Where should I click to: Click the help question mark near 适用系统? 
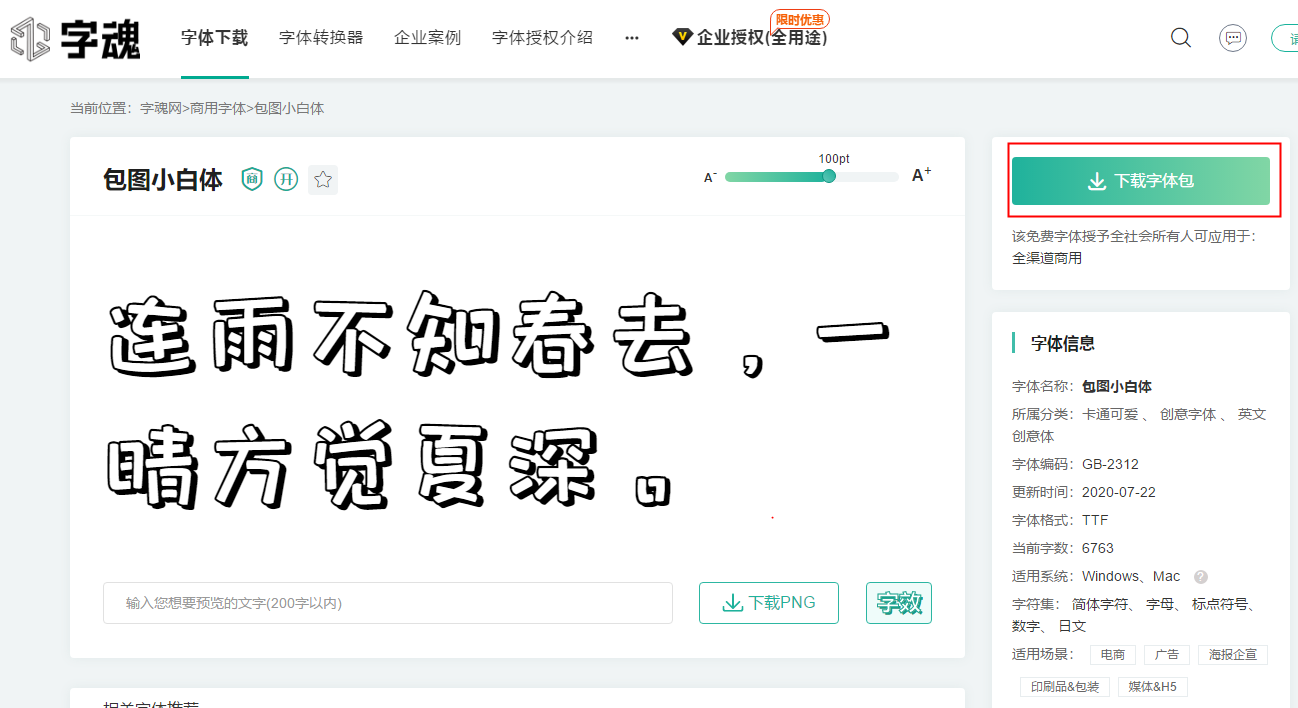pyautogui.click(x=1201, y=577)
